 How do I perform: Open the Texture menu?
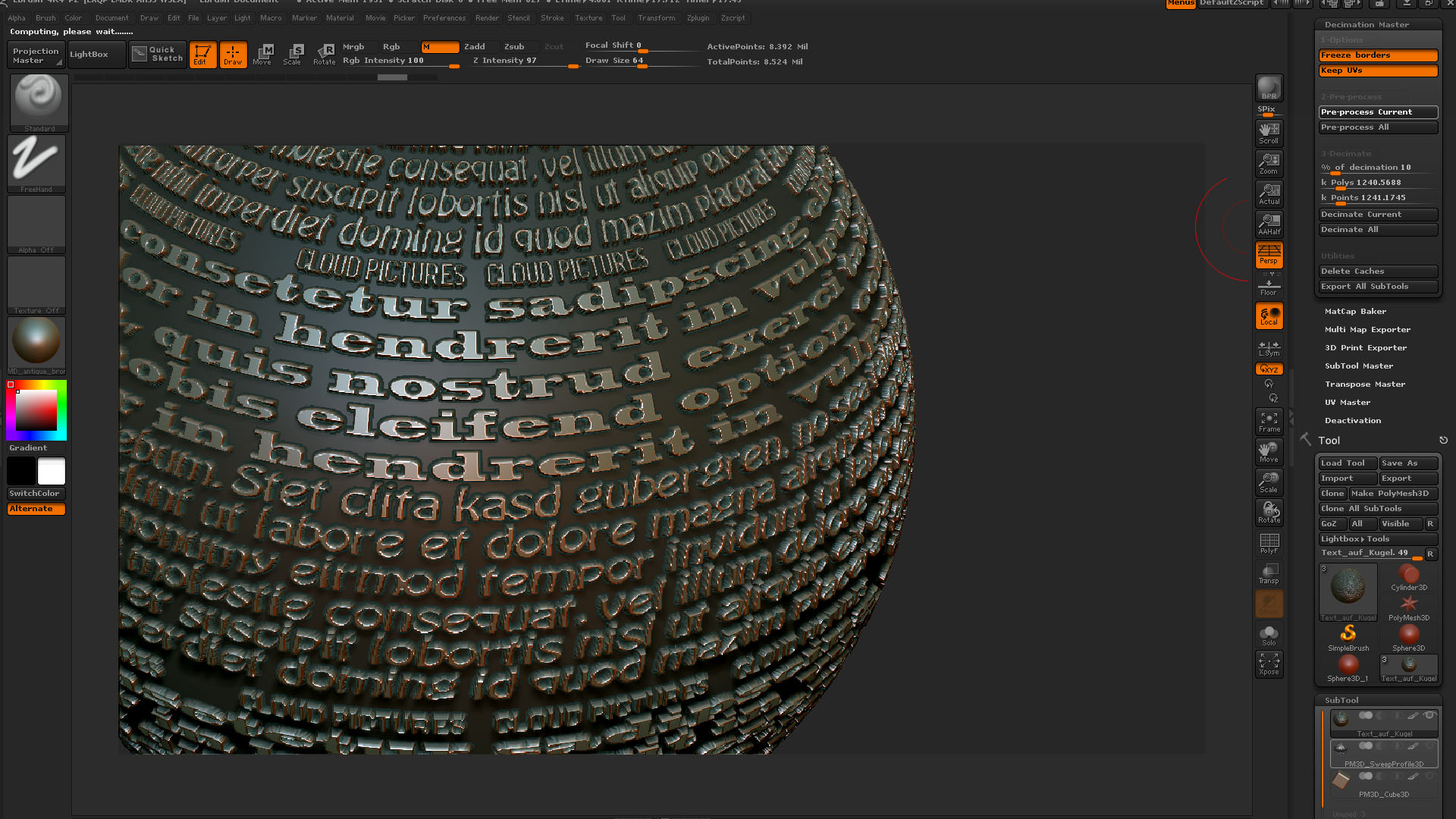point(588,18)
